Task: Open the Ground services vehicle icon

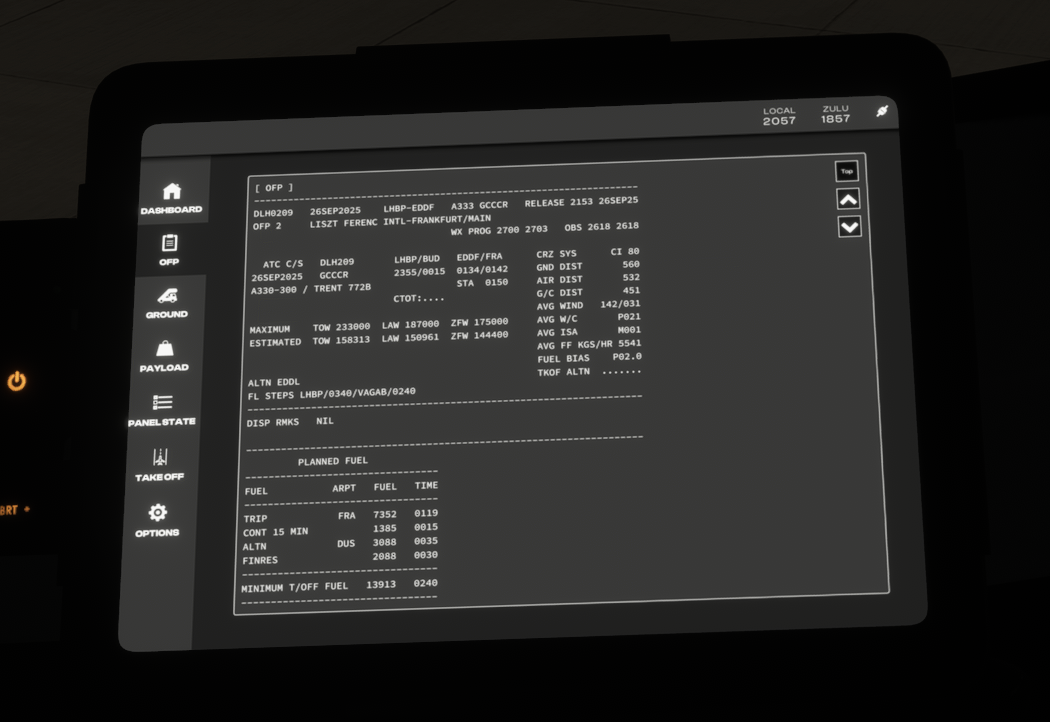Action: (x=167, y=296)
